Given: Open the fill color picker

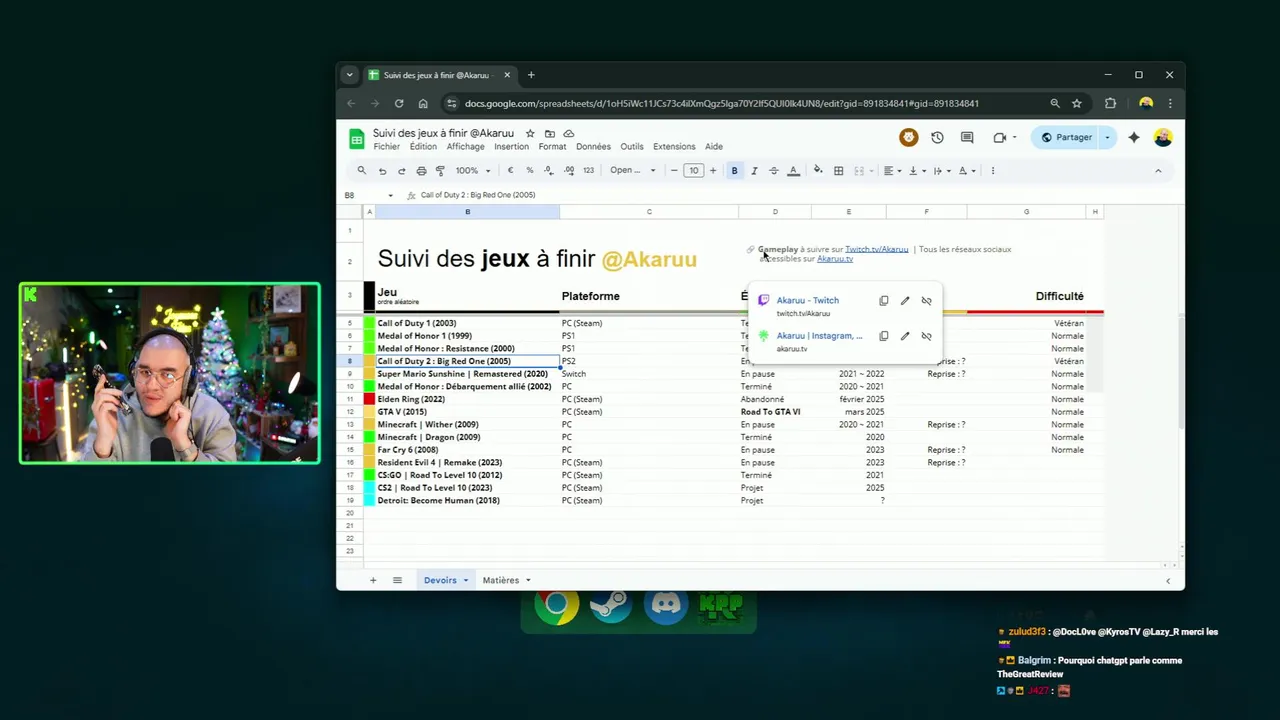Looking at the screenshot, I should click(818, 171).
